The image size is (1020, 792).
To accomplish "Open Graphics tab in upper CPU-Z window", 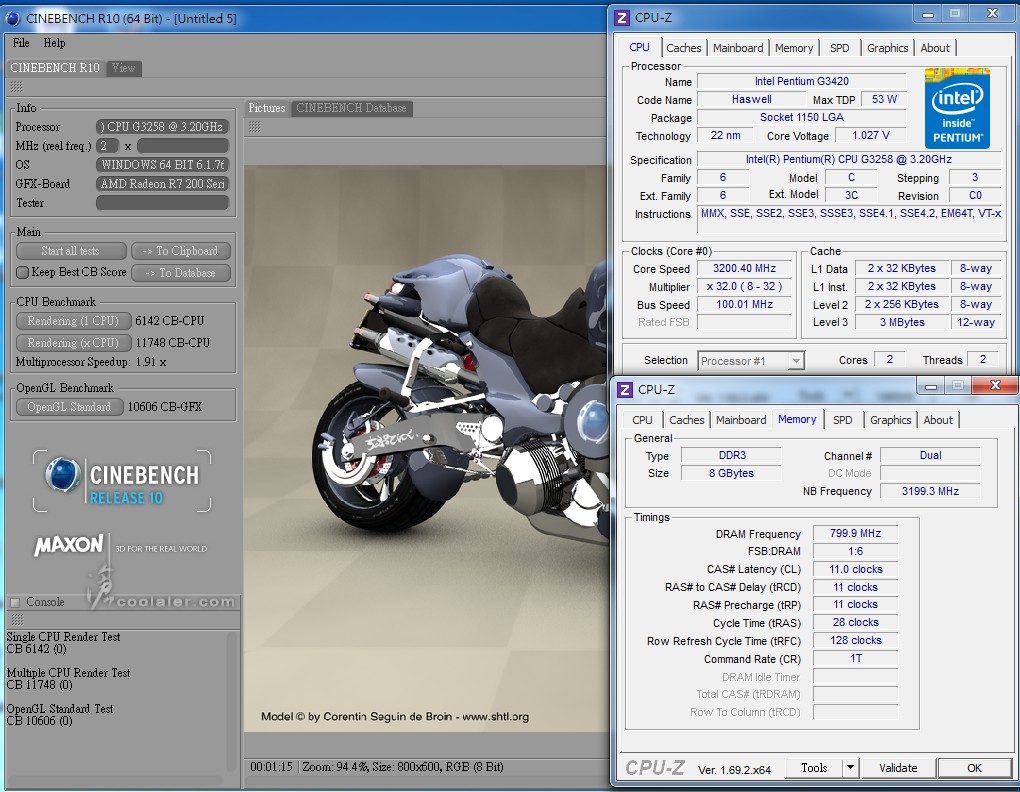I will pyautogui.click(x=887, y=48).
